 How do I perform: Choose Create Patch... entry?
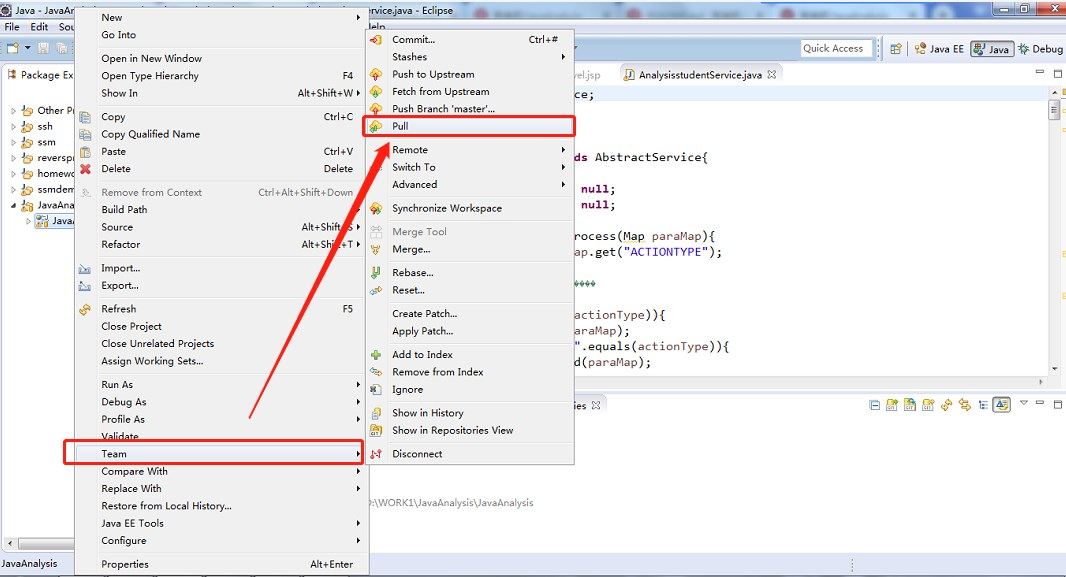pos(470,314)
